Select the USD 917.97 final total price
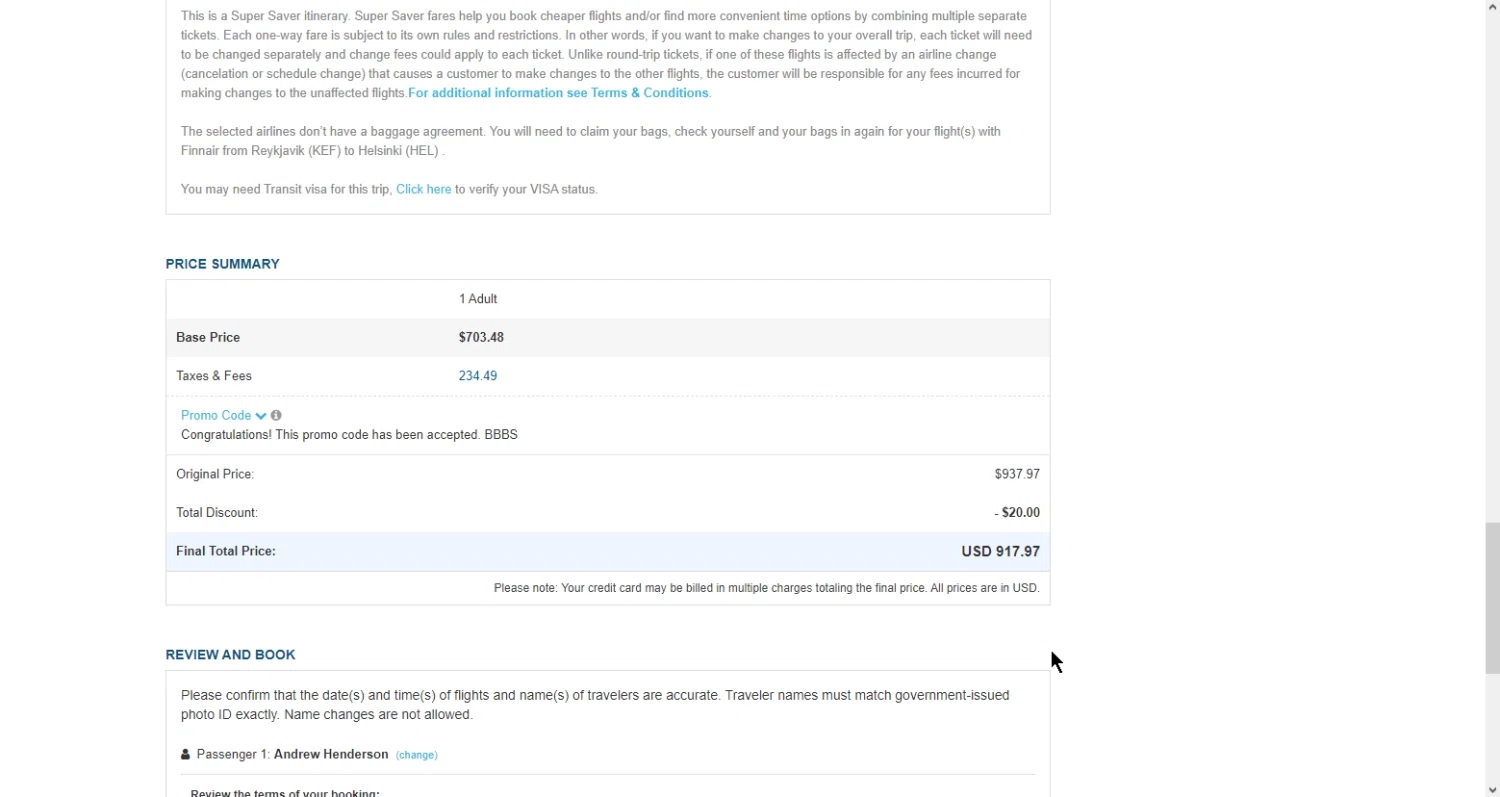This screenshot has height=797, width=1500. point(1000,551)
